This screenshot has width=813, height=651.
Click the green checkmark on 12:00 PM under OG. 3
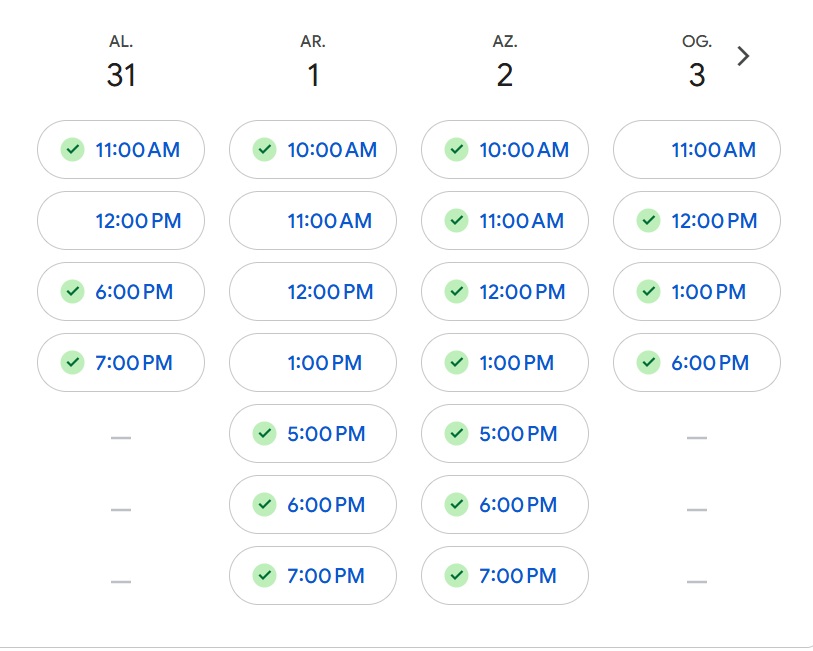pyautogui.click(x=649, y=221)
